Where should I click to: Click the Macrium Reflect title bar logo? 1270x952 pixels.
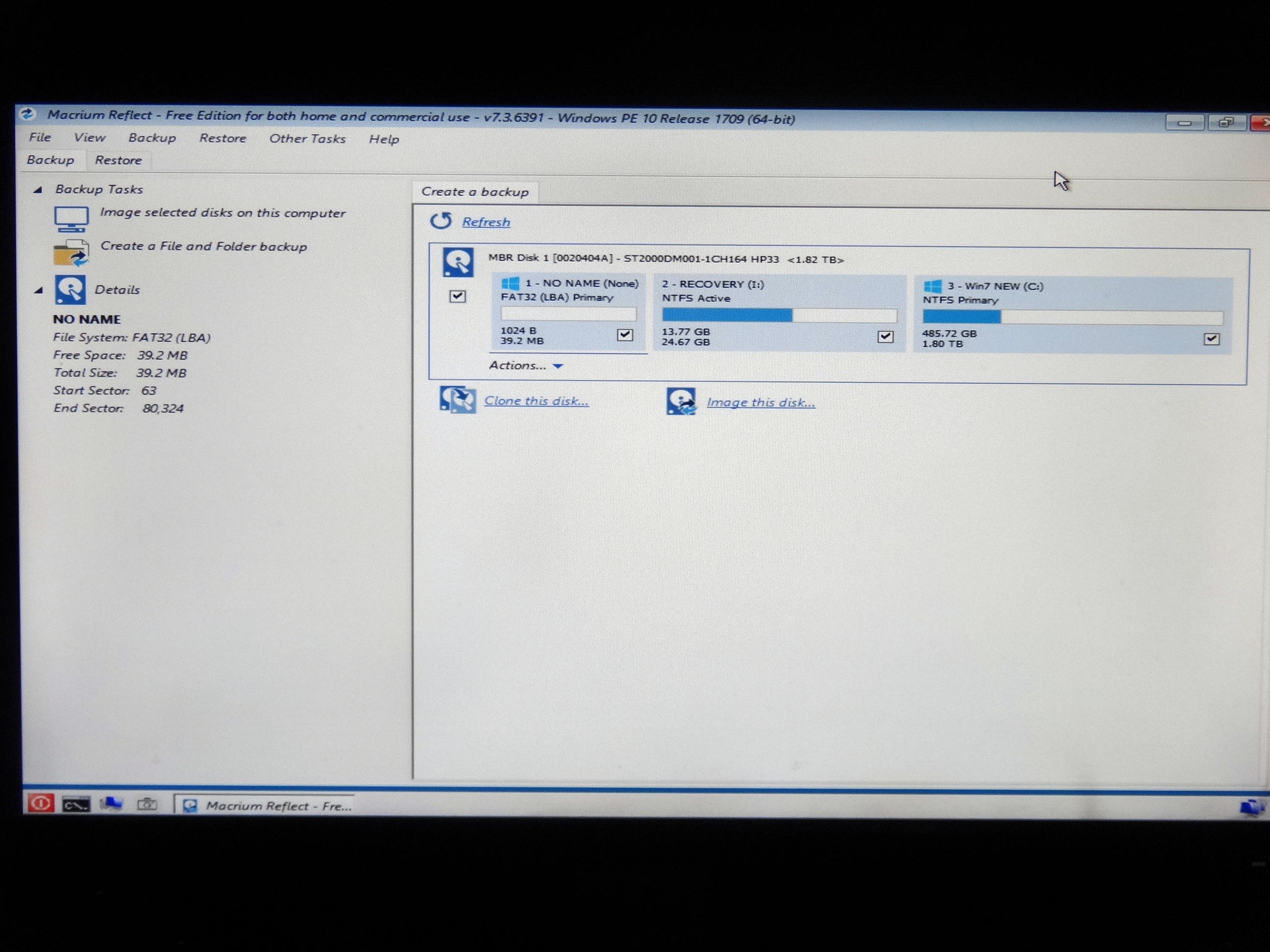coord(27,114)
